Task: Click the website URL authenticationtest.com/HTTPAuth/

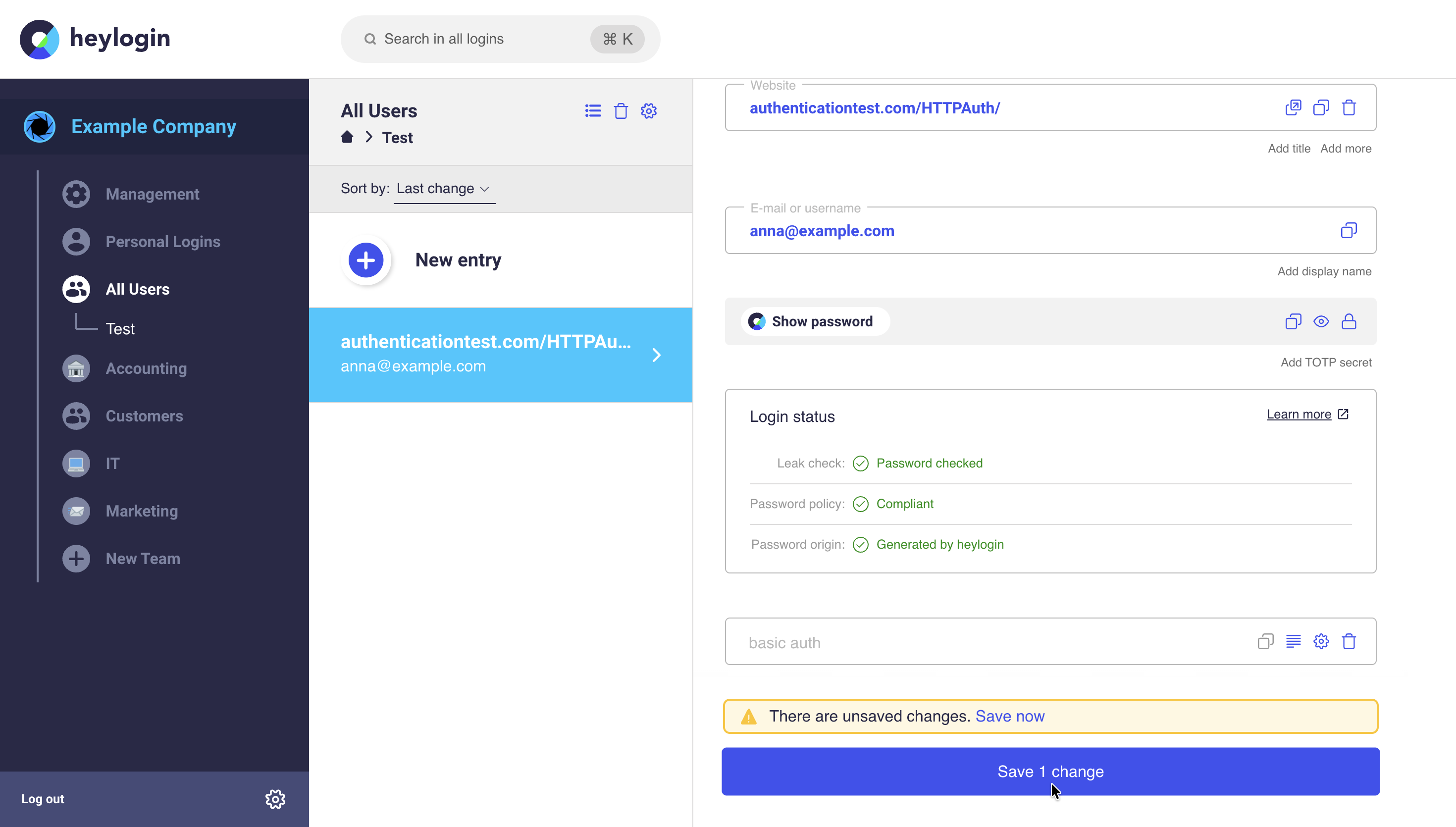Action: [875, 108]
